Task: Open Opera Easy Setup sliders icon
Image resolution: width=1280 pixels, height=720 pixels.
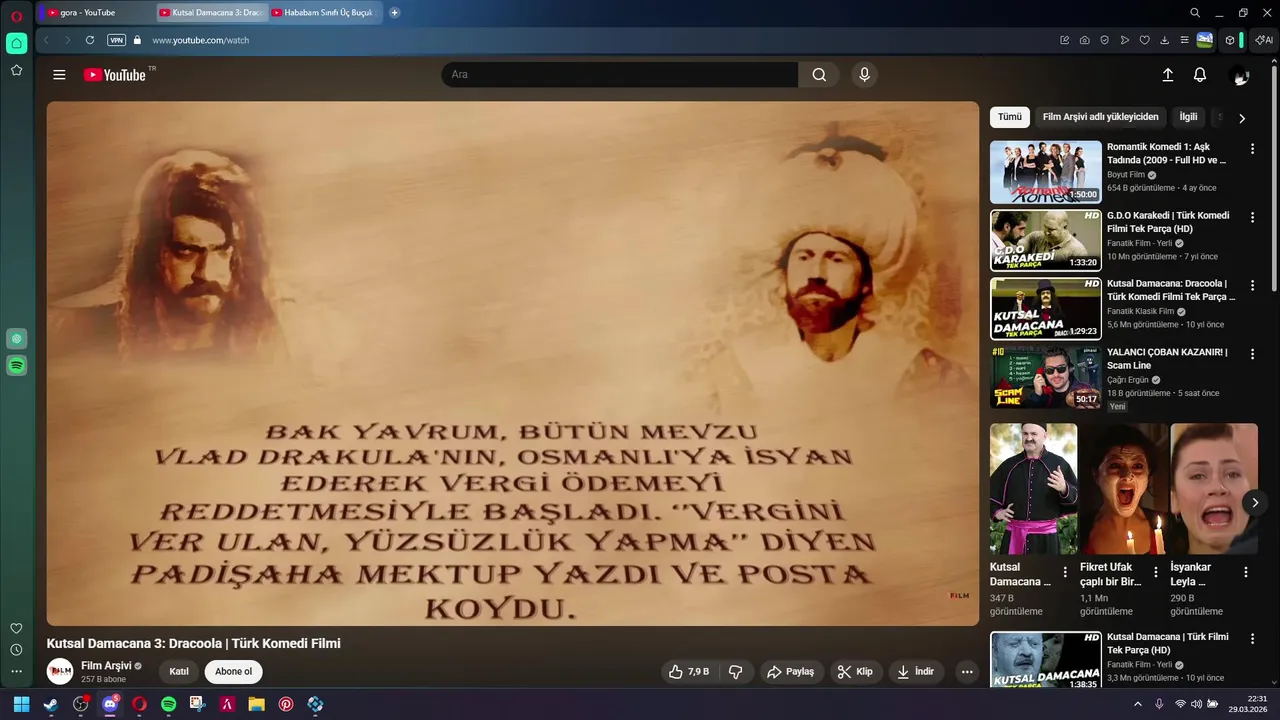Action: 1185,40
